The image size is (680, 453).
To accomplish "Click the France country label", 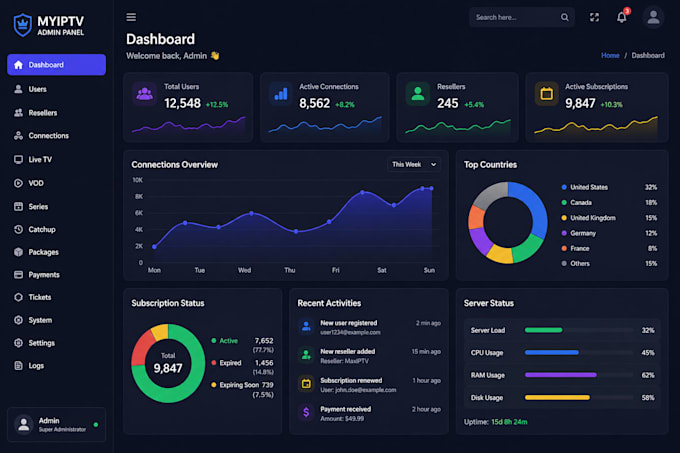I will (579, 248).
